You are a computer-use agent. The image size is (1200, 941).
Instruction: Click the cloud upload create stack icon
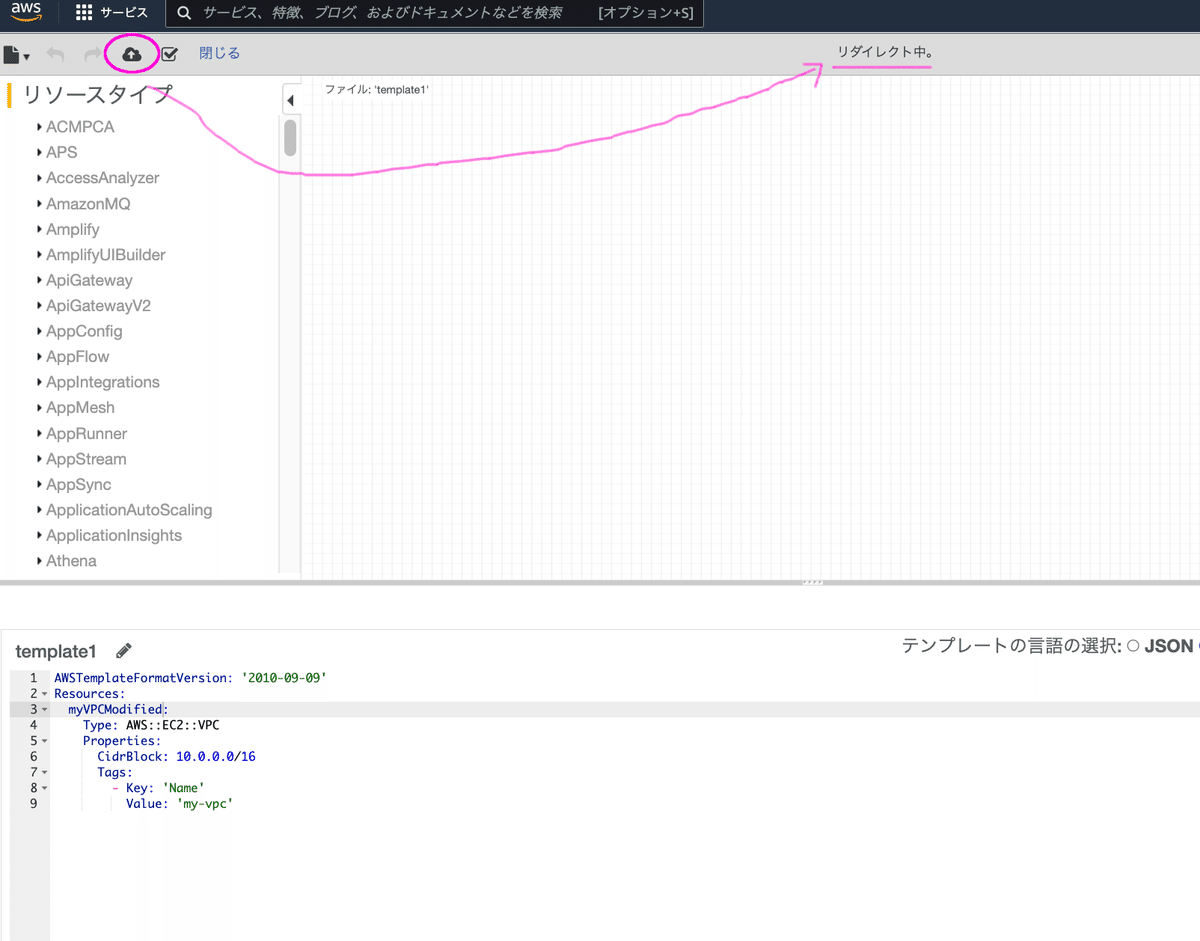(131, 54)
